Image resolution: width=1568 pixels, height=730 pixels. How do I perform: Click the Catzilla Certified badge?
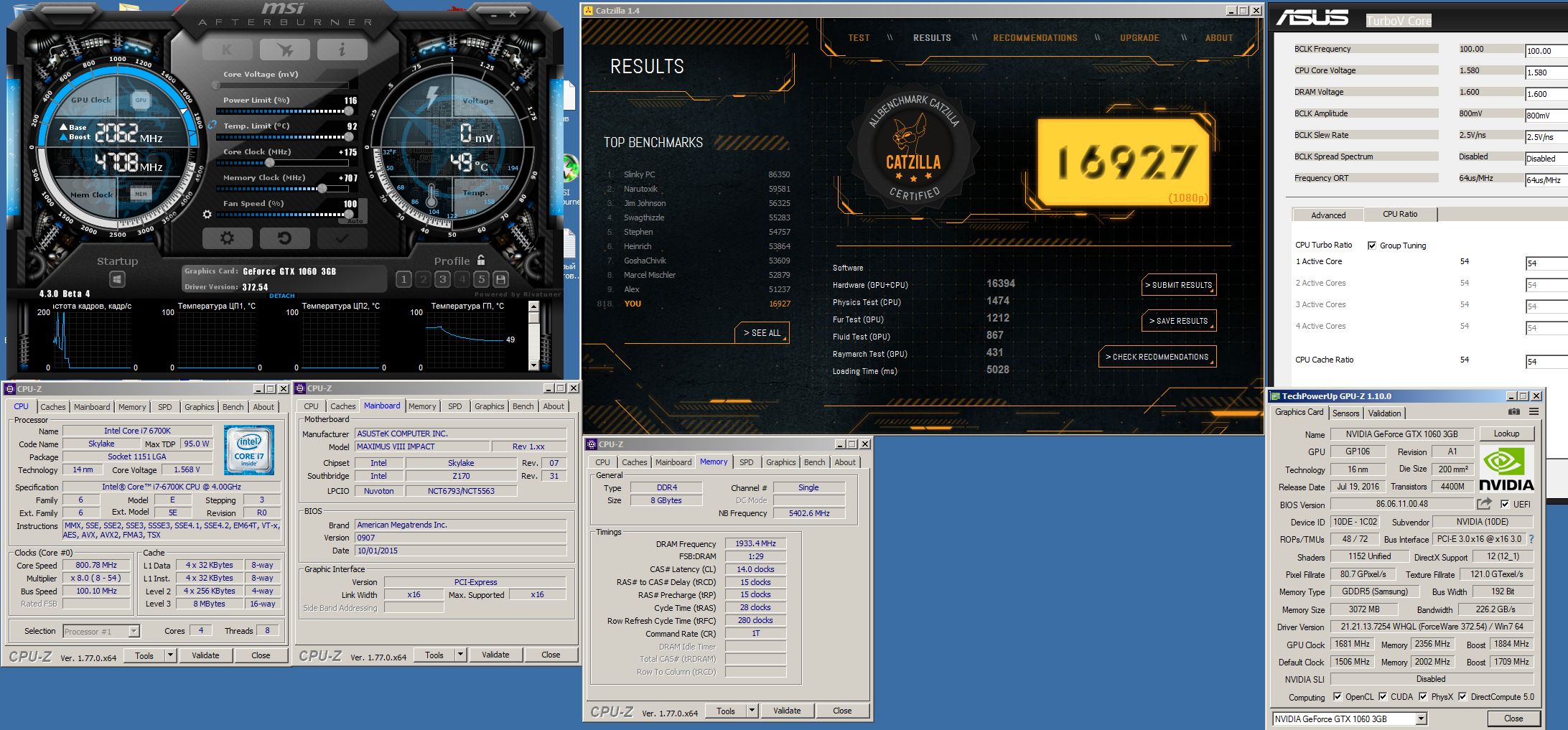pyautogui.click(x=913, y=149)
